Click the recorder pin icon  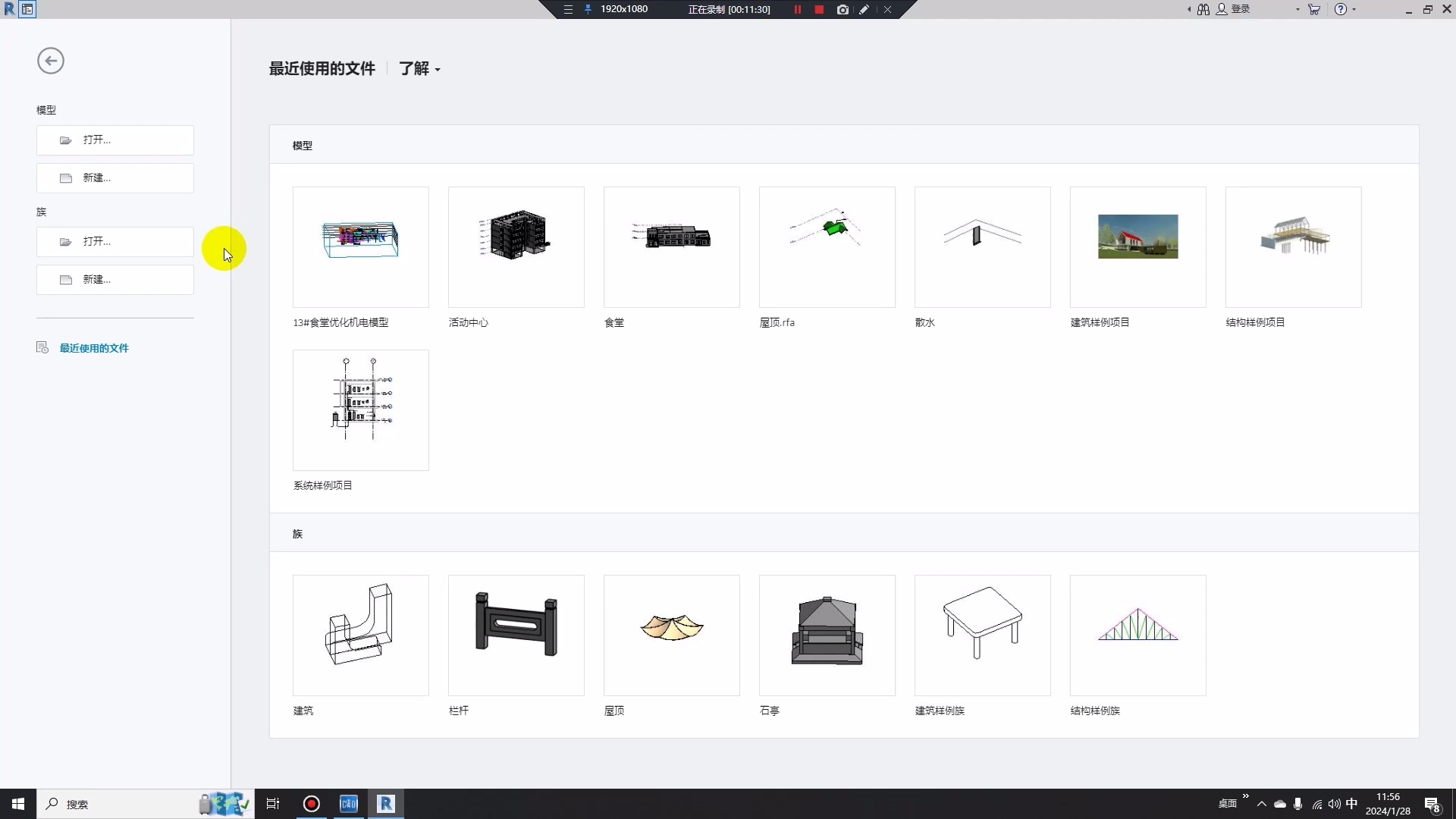[588, 10]
